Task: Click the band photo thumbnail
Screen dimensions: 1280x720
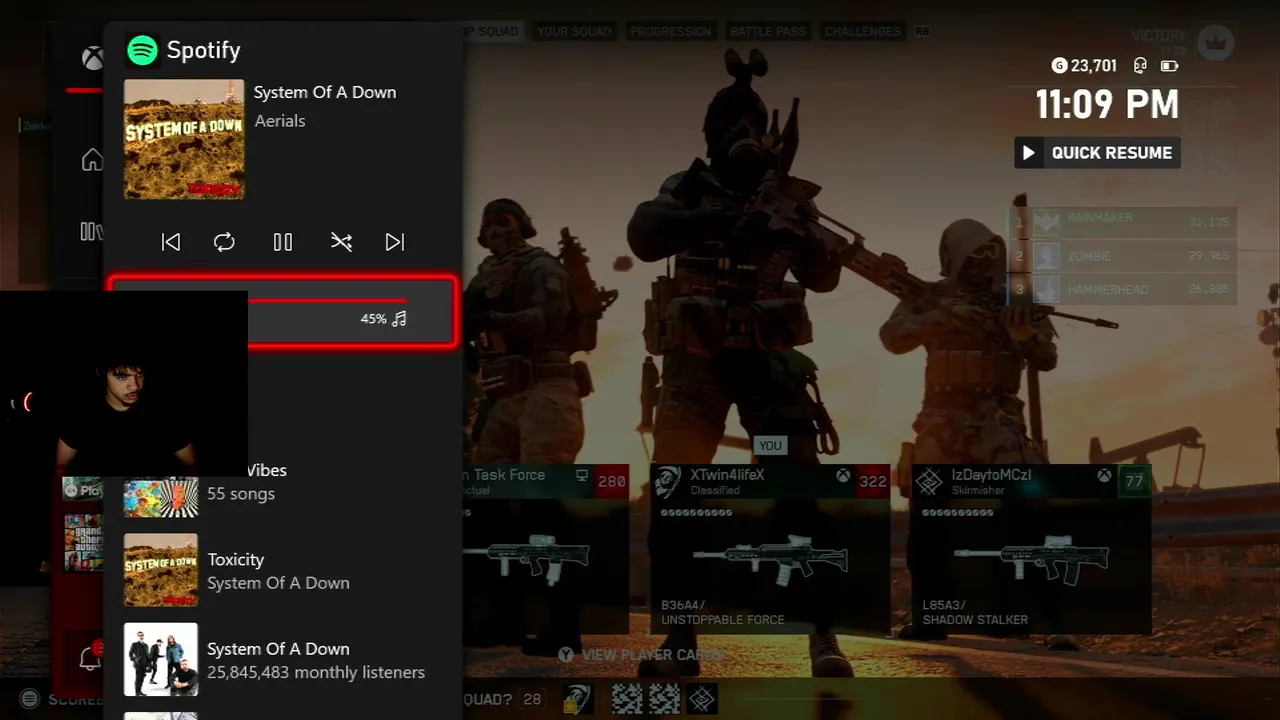Action: point(161,659)
